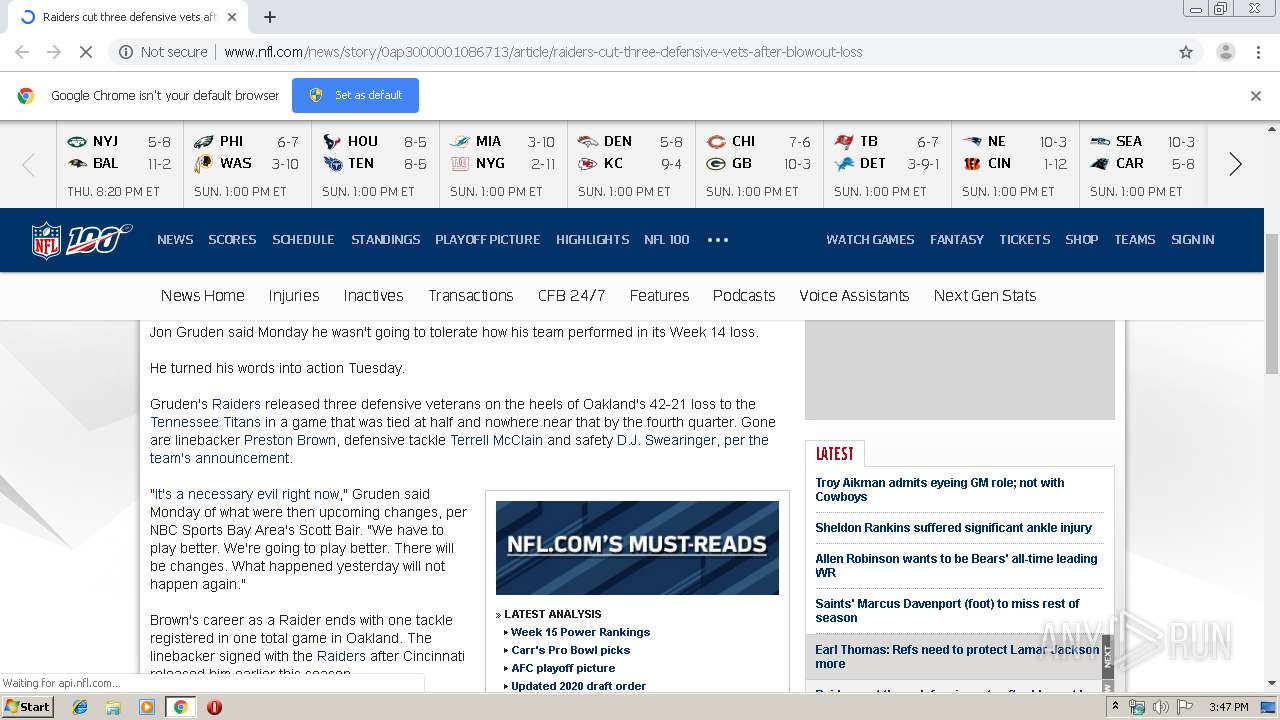
Task: Select the Features tab
Action: tap(659, 296)
